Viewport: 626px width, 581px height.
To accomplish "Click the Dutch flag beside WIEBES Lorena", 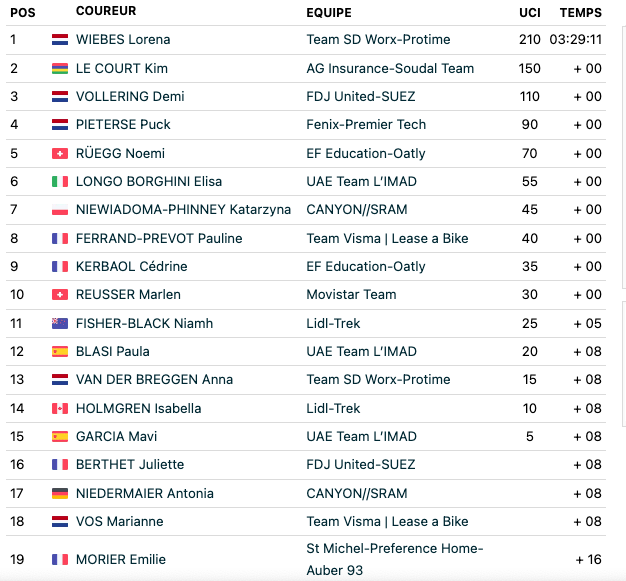I will point(60,40).
